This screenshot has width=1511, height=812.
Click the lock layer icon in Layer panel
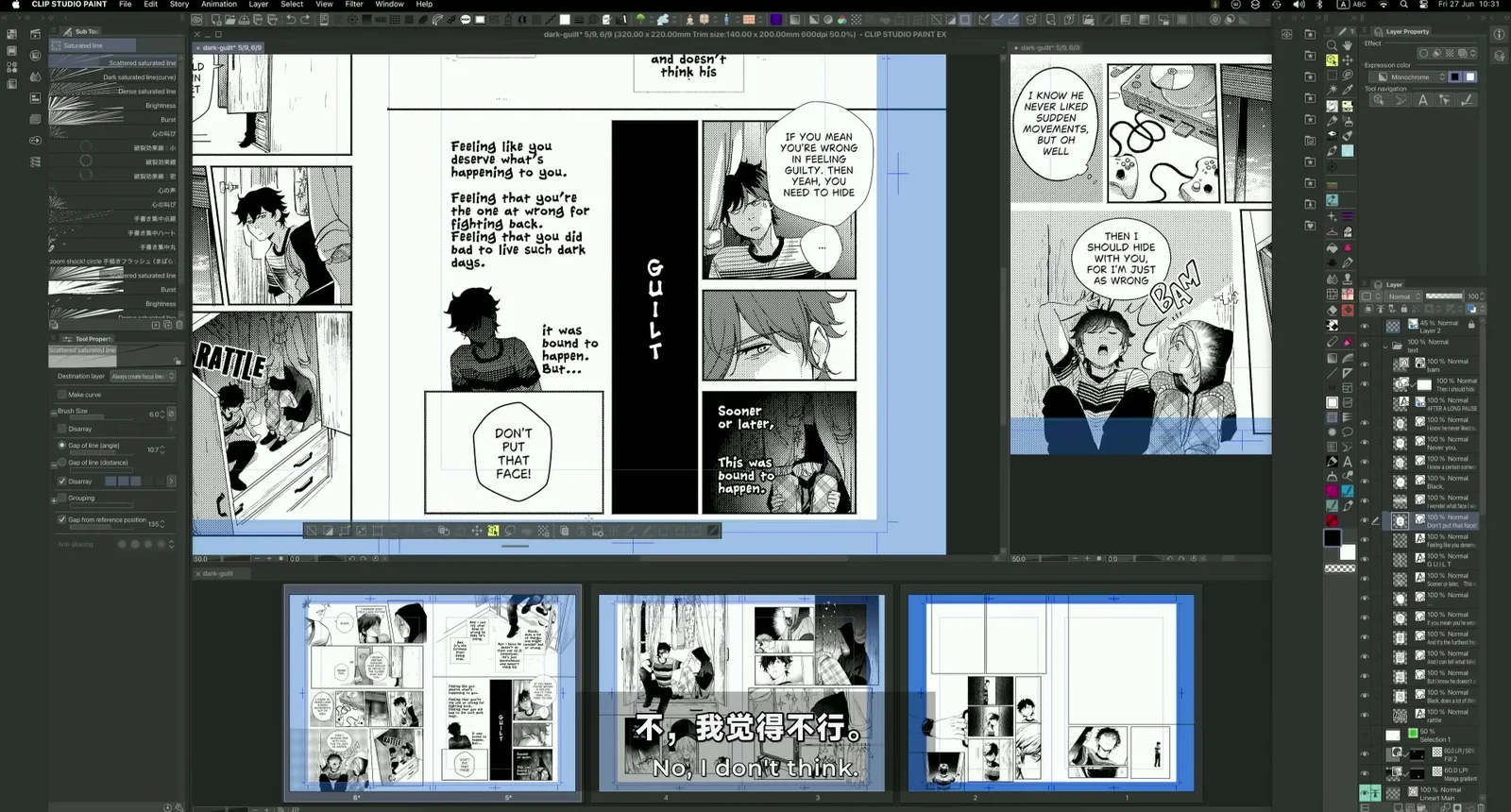click(x=1404, y=309)
